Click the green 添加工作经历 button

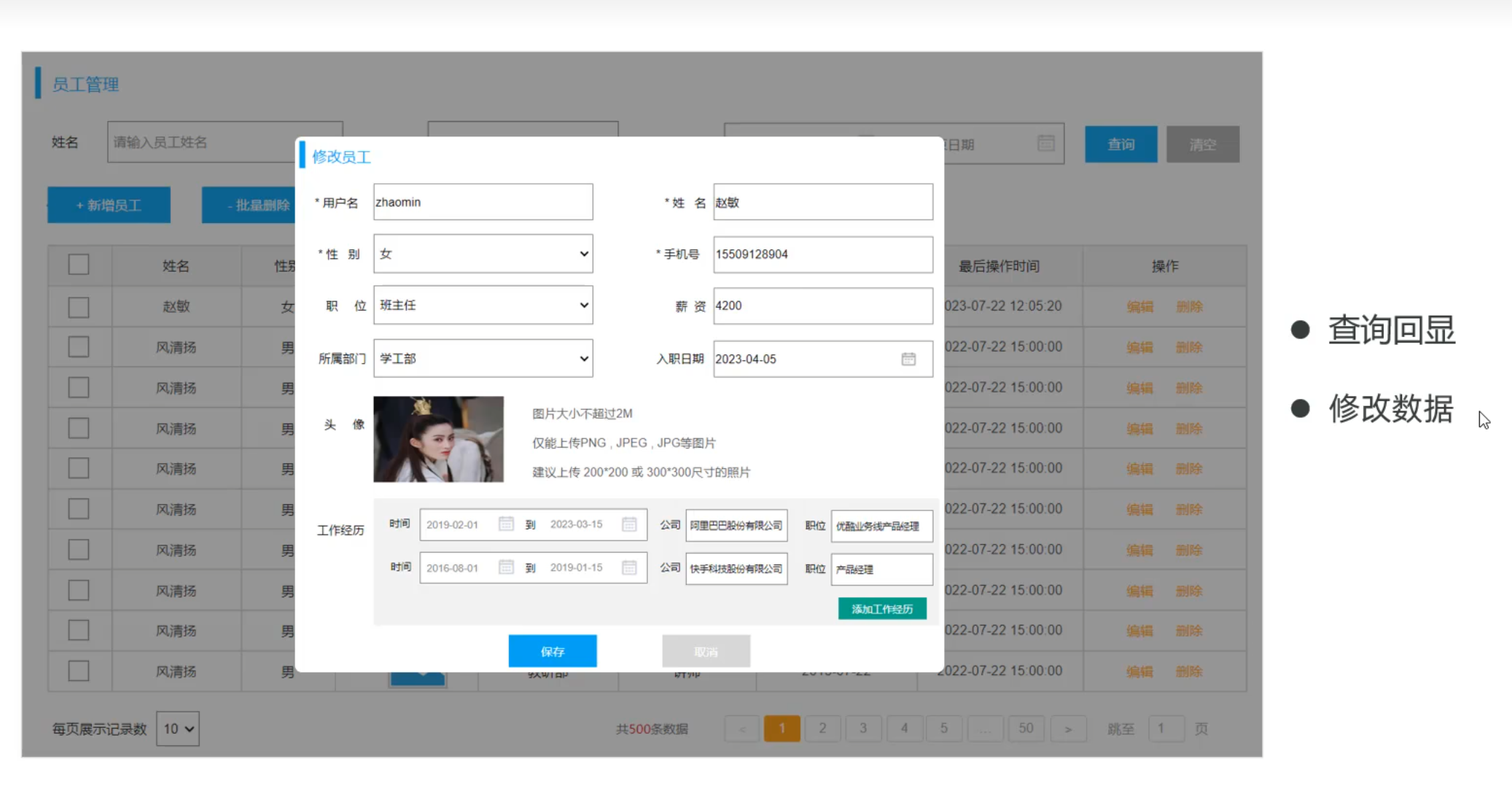point(882,609)
